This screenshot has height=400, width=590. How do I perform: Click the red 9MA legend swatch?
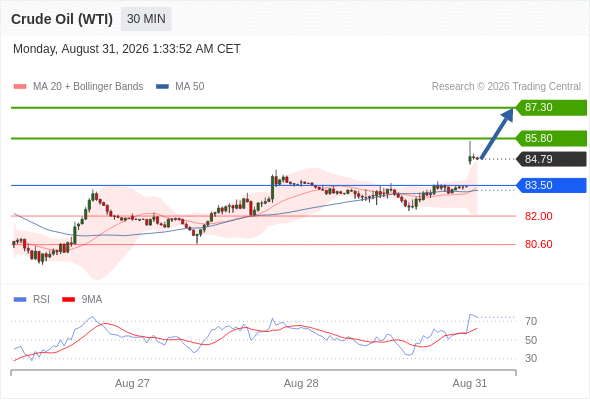(68, 300)
